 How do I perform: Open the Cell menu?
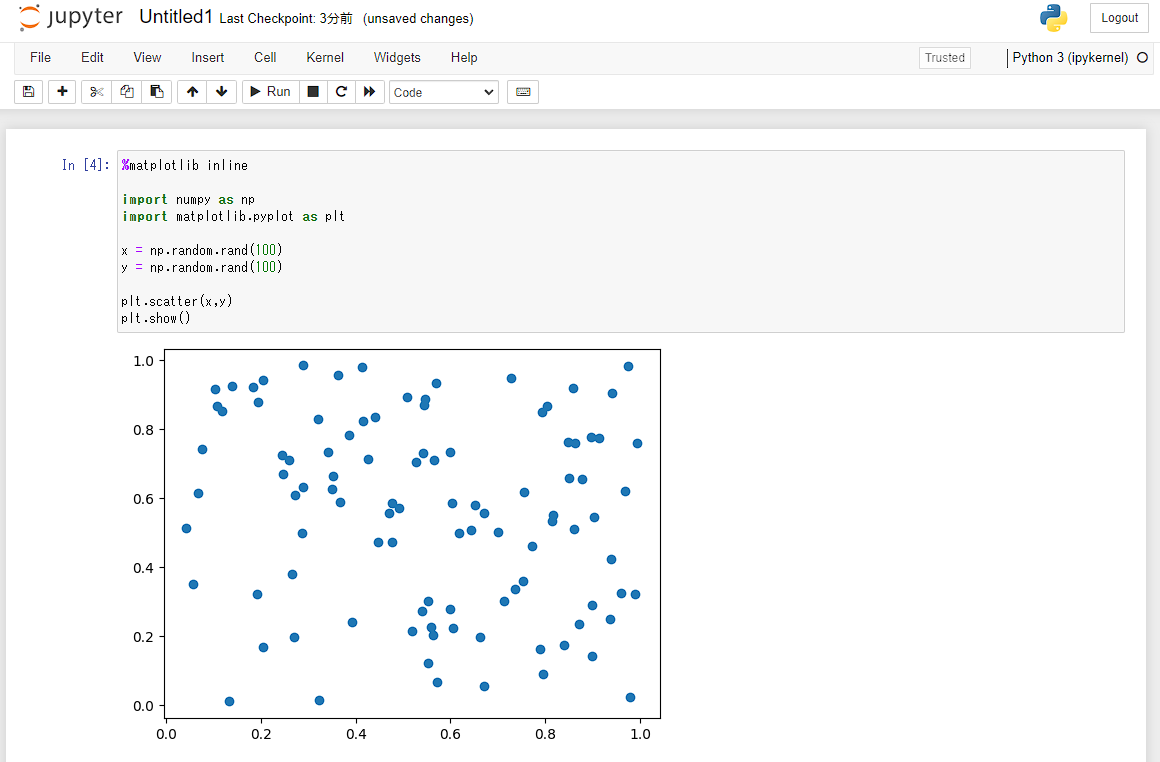pos(265,58)
